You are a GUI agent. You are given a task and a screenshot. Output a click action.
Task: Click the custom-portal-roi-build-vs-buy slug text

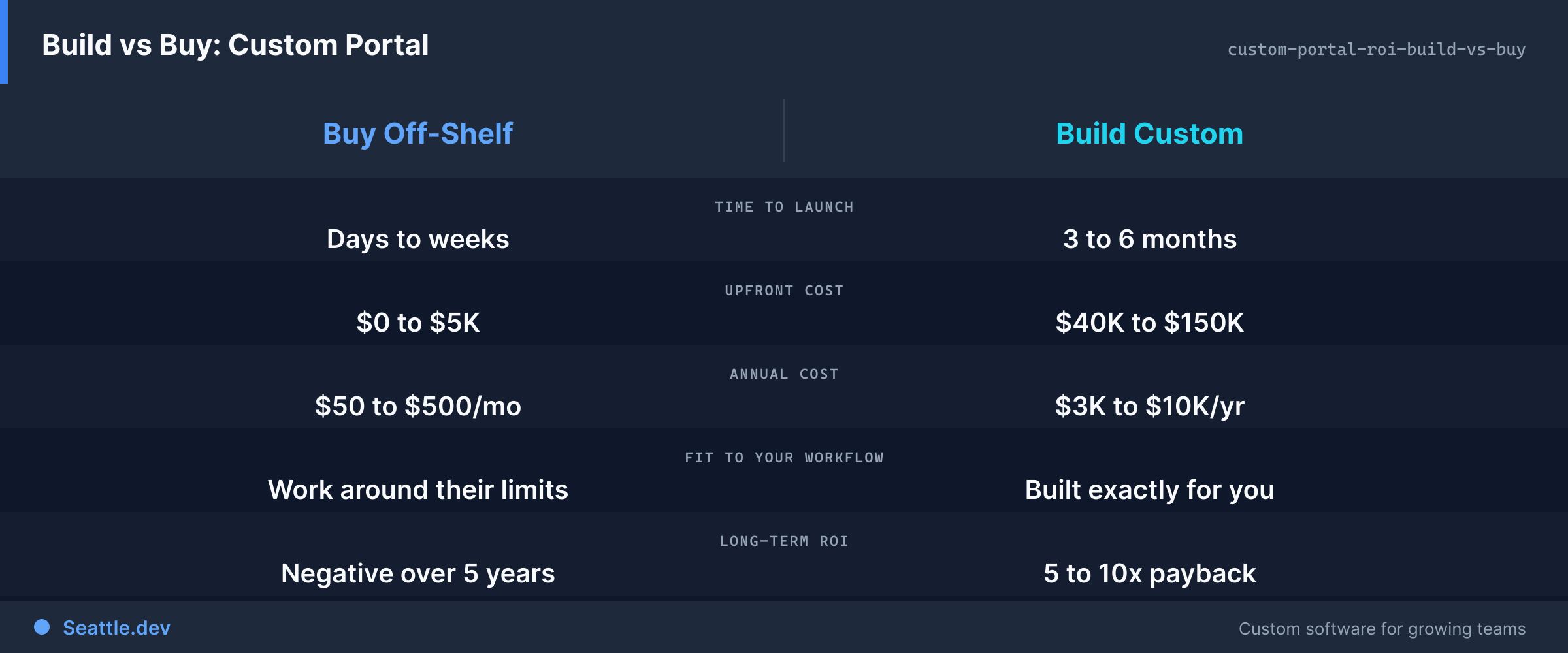pos(1377,50)
